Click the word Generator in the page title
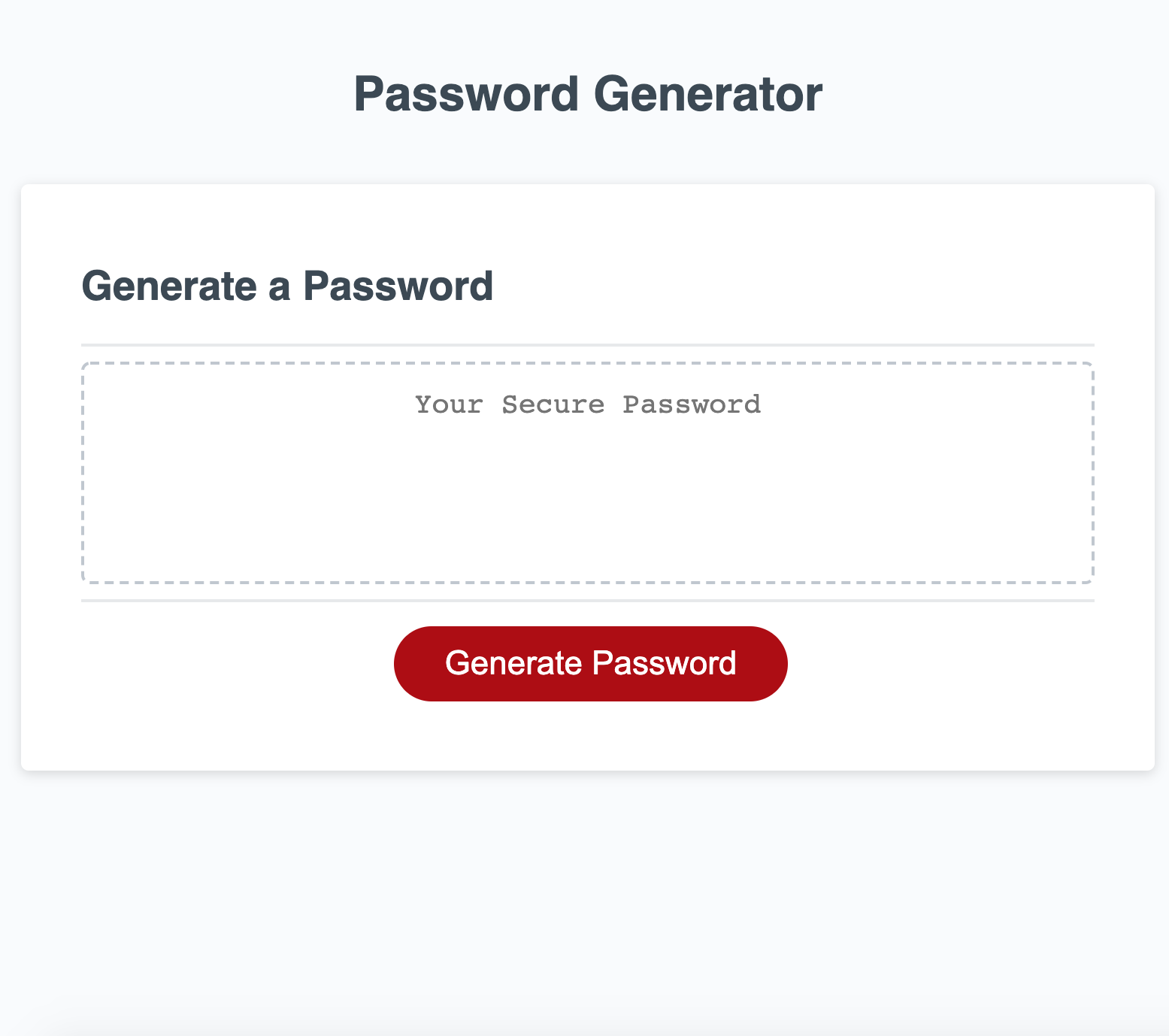 pos(707,95)
